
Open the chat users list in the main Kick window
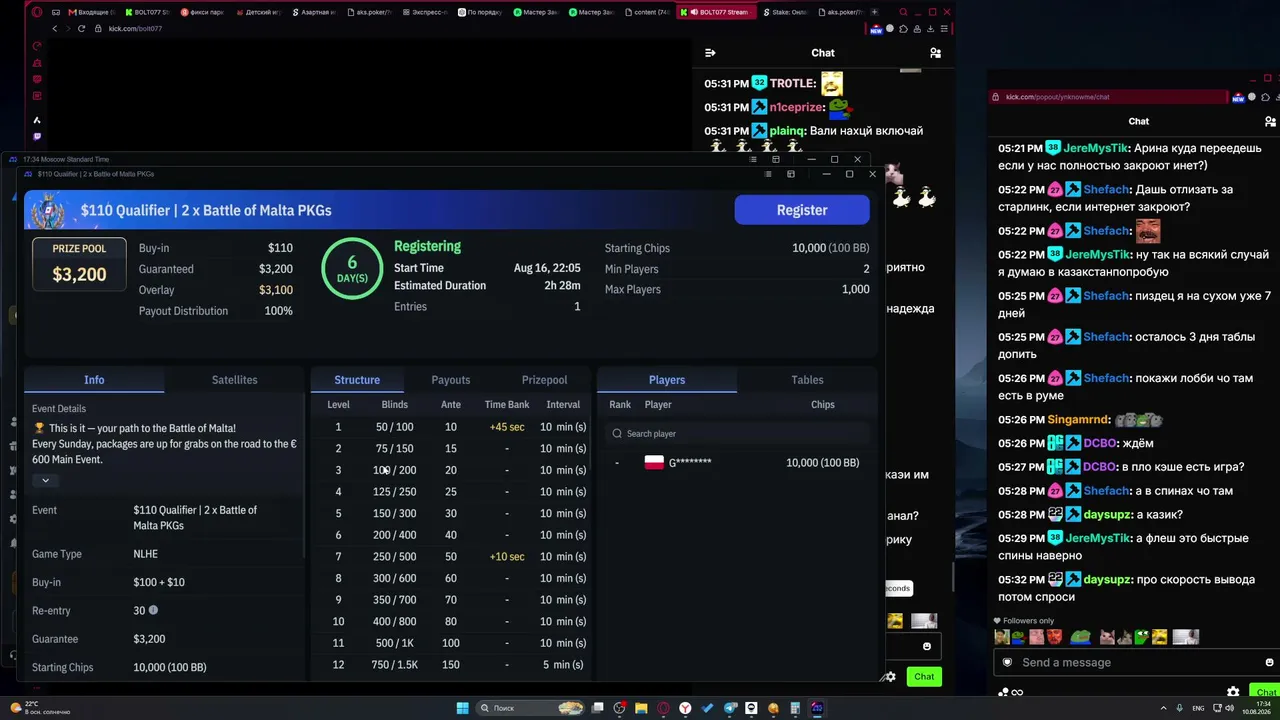(935, 53)
